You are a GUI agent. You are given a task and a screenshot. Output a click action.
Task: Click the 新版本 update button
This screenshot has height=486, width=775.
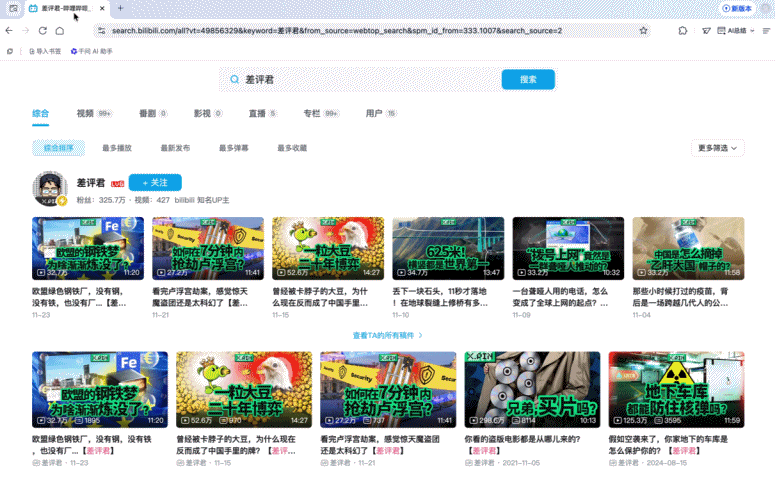tap(737, 8)
